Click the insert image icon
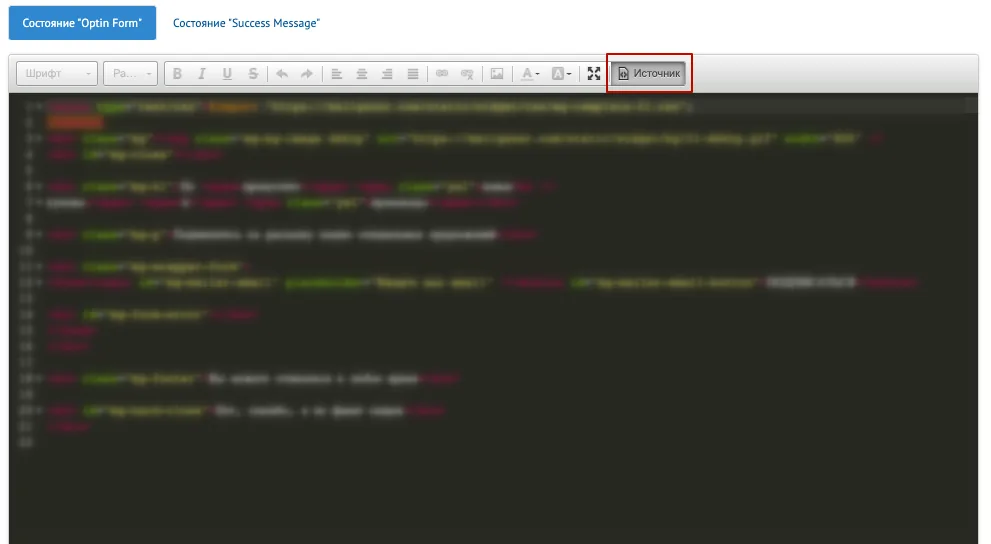The image size is (991, 544). pos(497,74)
